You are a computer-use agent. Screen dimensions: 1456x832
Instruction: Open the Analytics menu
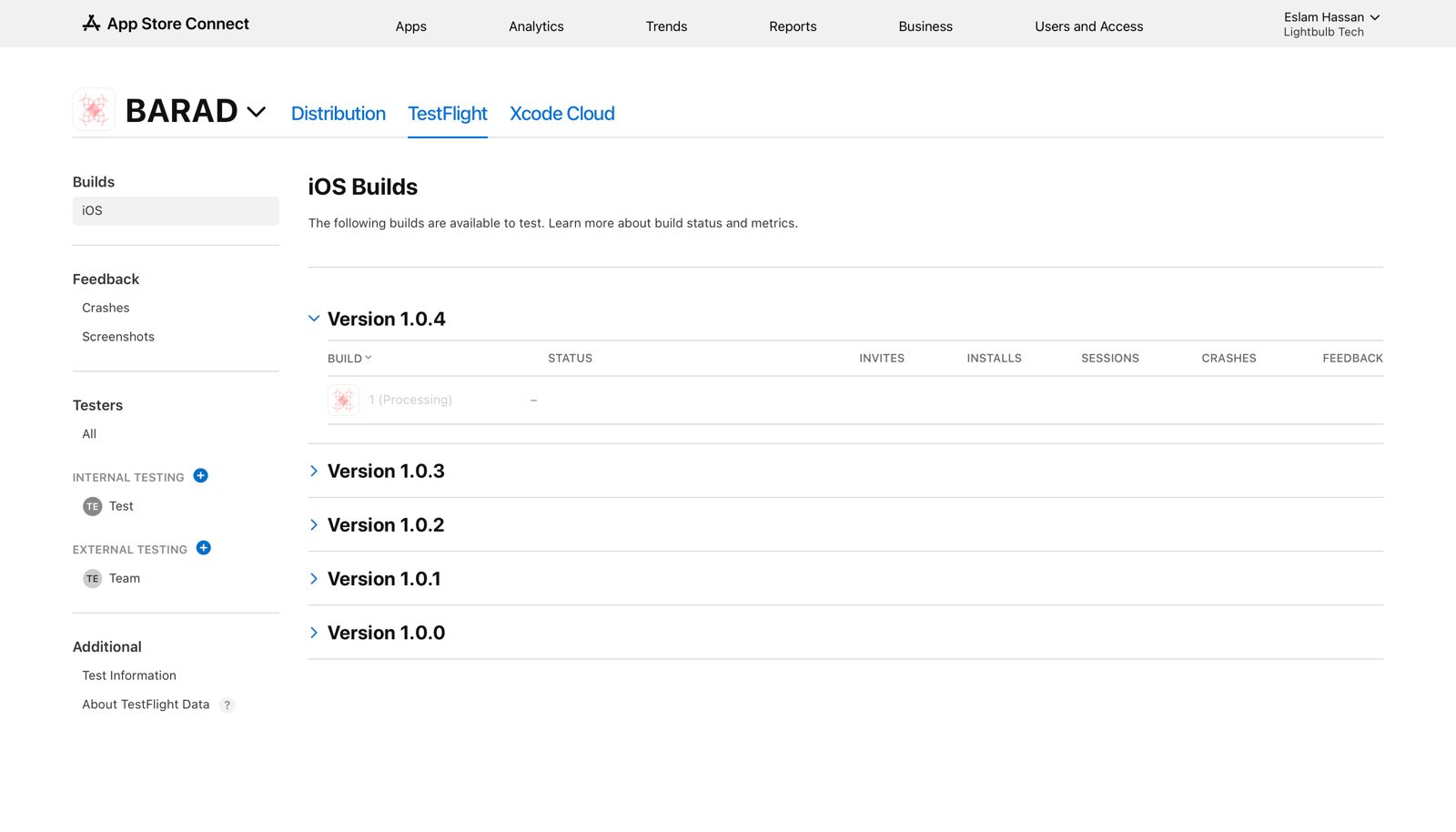536,26
